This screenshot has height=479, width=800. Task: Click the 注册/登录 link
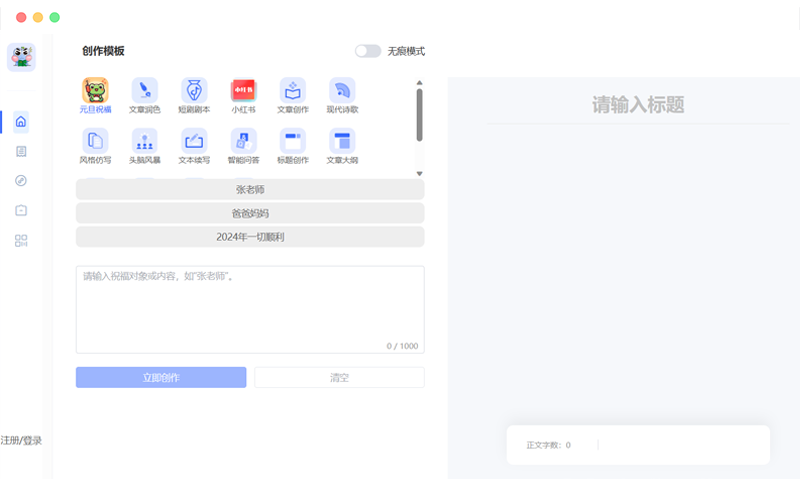pos(21,440)
